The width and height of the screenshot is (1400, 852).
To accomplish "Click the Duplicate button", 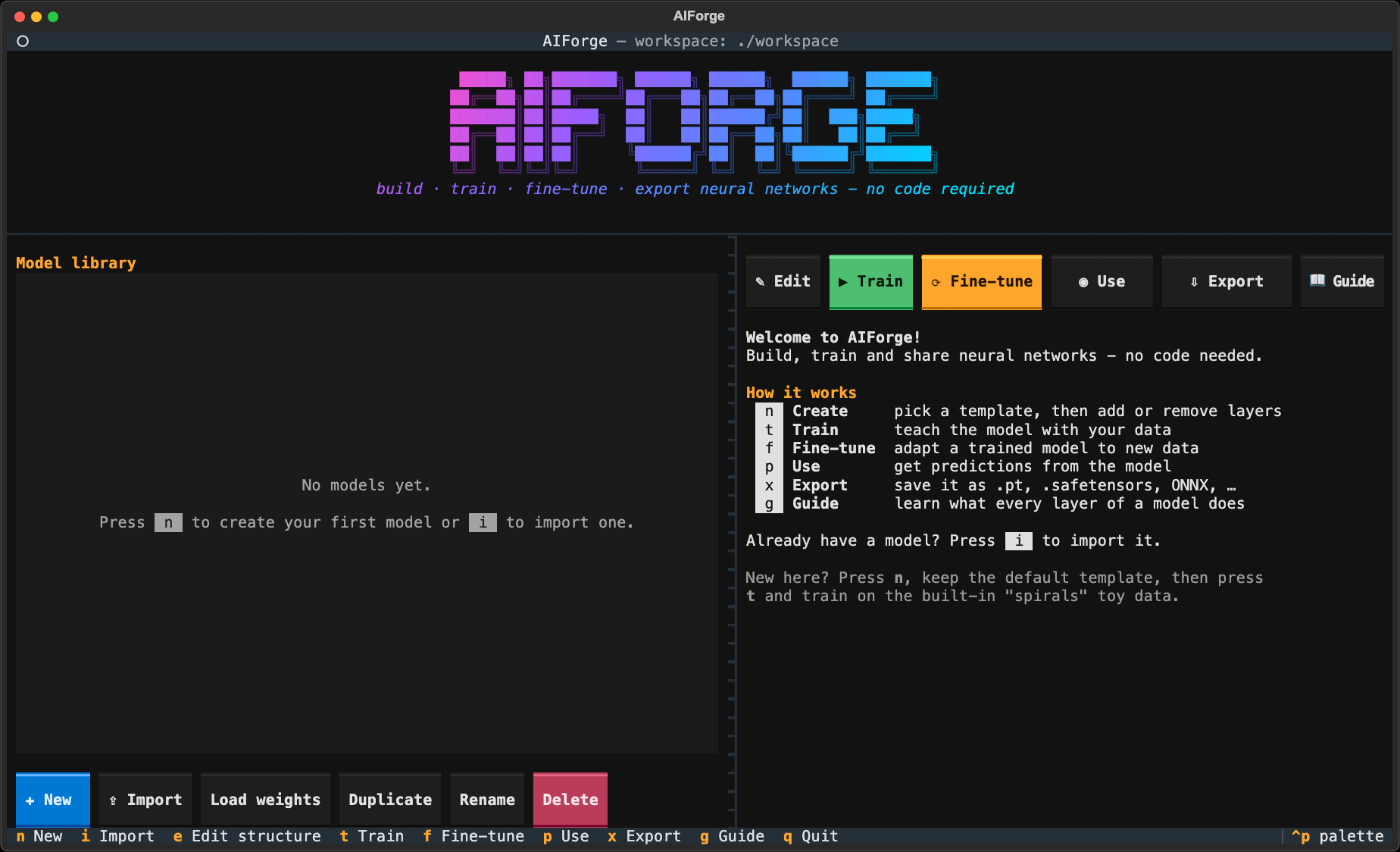I will click(x=390, y=800).
